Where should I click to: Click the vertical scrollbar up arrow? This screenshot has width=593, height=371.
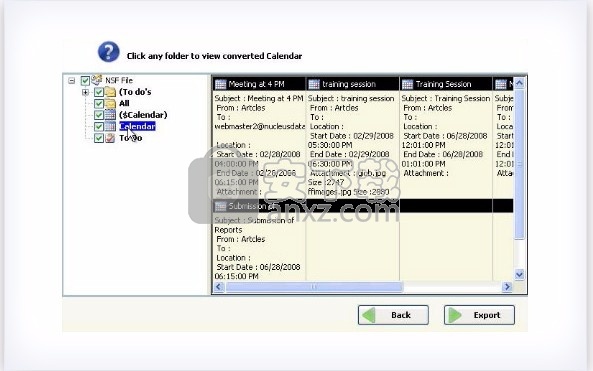(x=519, y=83)
